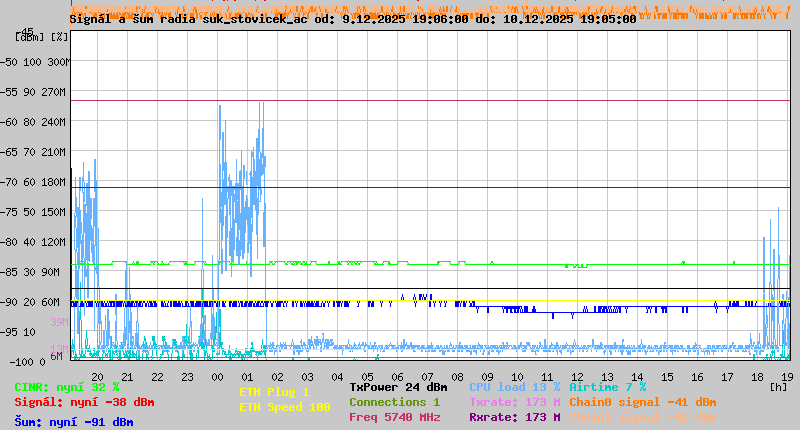The height and width of the screenshot is (430, 800).
Task: Select the red Signál nyní -38 dBm label
Action: [x=84, y=402]
